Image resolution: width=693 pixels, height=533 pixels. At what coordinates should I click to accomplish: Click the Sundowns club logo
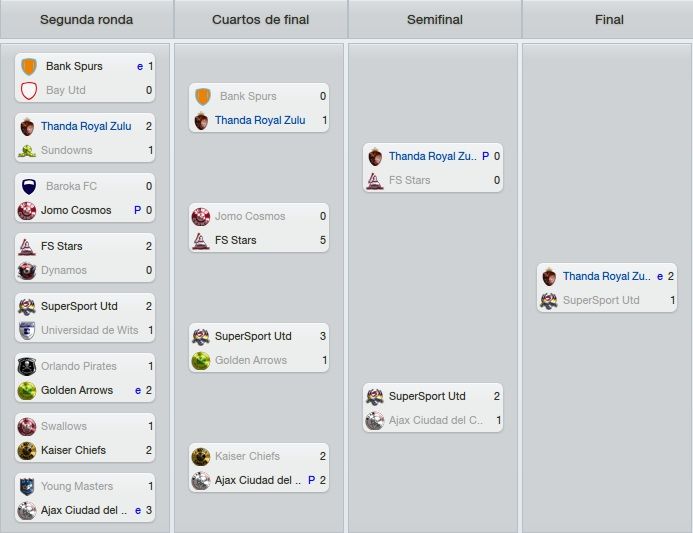pyautogui.click(x=27, y=151)
